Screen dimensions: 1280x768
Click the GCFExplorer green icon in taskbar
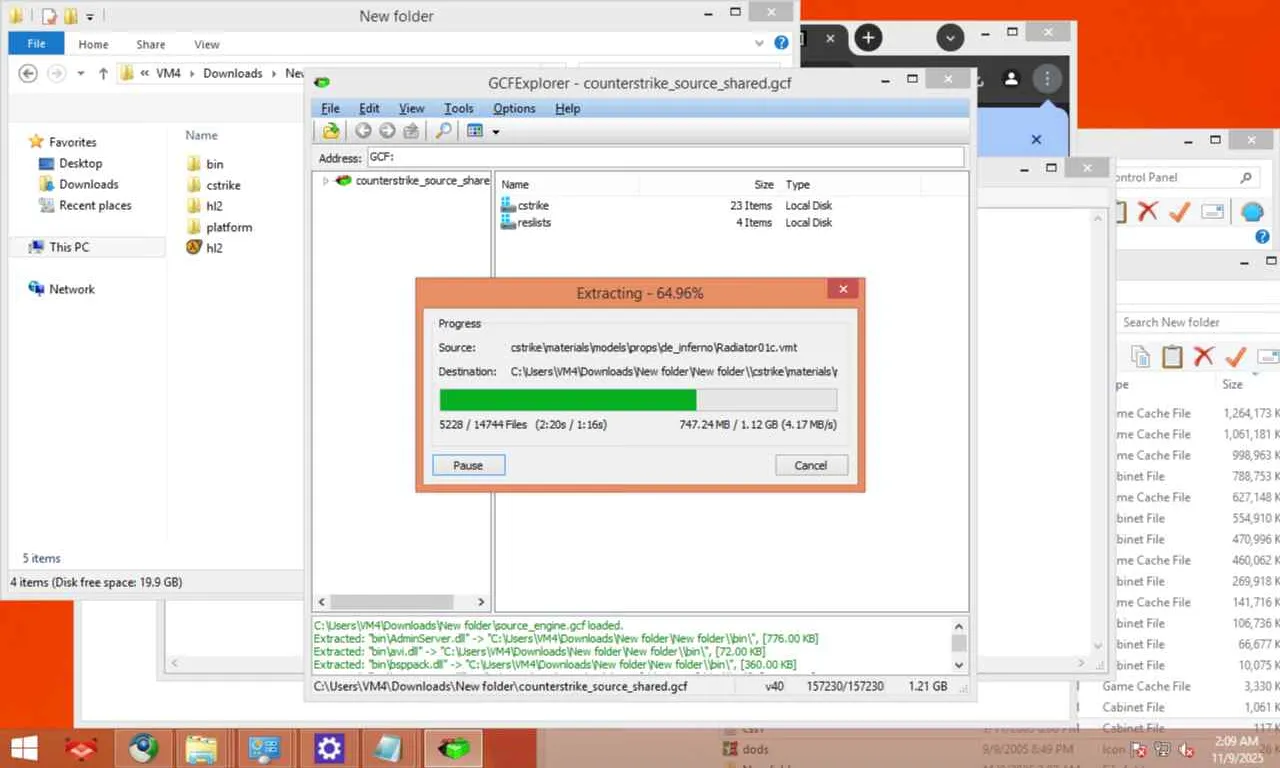click(x=454, y=748)
